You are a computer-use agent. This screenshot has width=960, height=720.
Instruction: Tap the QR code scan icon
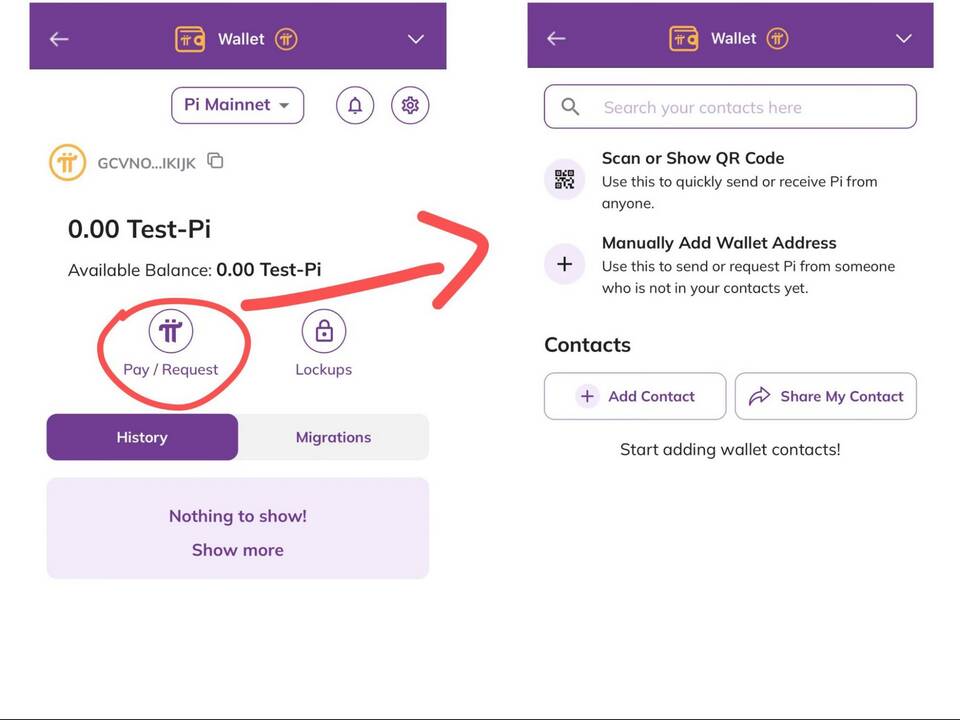[564, 179]
